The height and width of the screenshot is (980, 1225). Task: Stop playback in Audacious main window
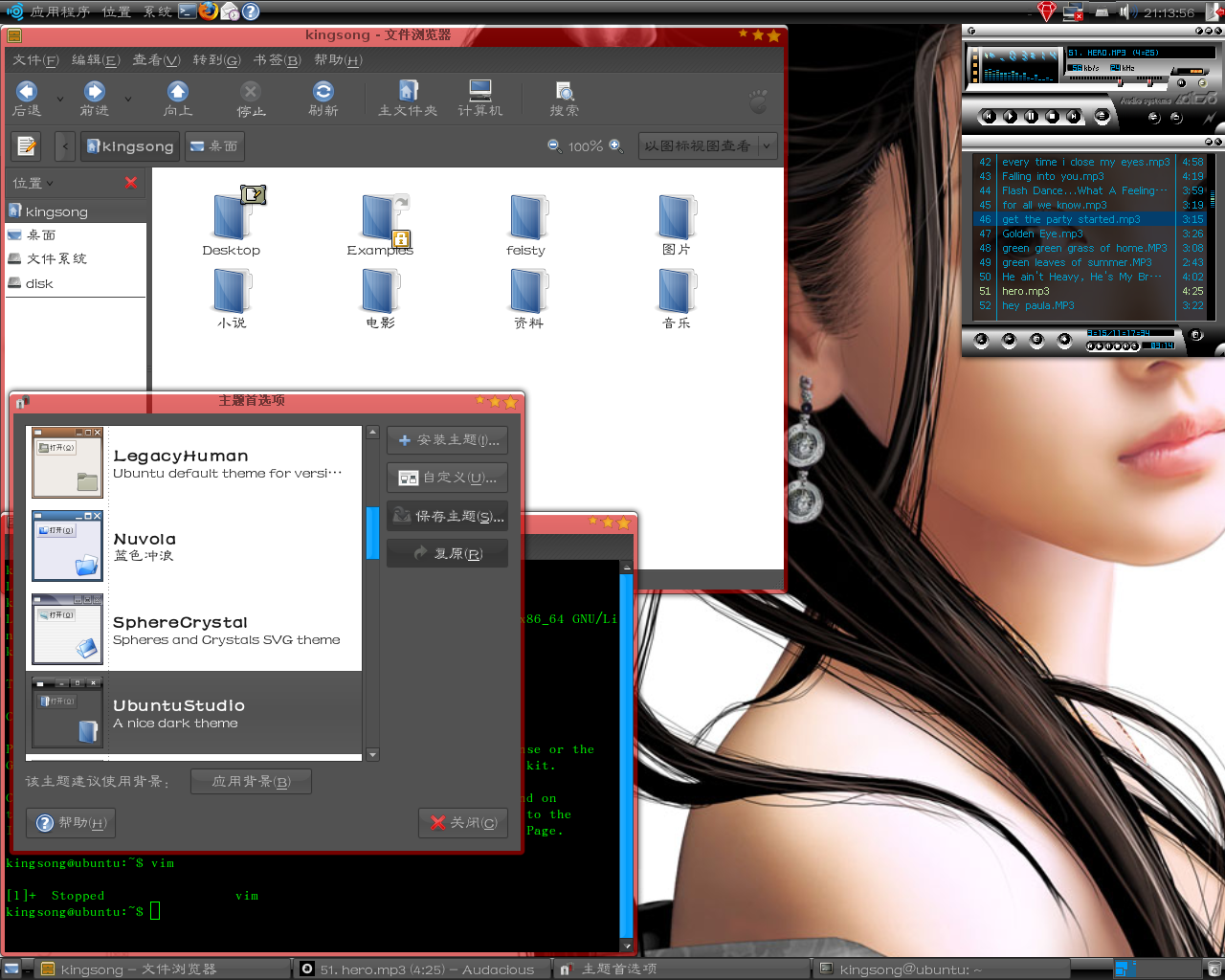(x=1052, y=116)
